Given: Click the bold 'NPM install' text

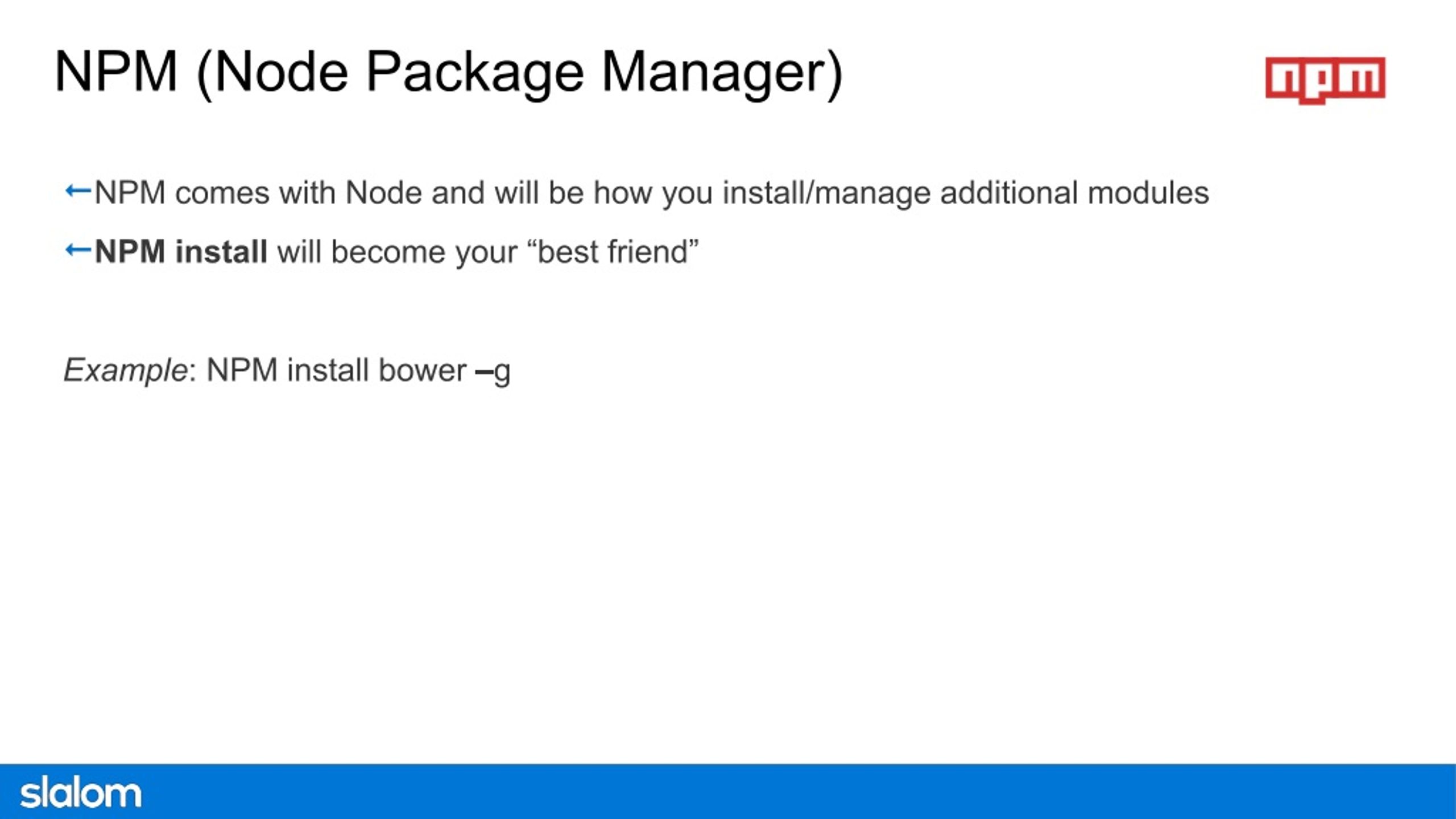Looking at the screenshot, I should tap(181, 251).
